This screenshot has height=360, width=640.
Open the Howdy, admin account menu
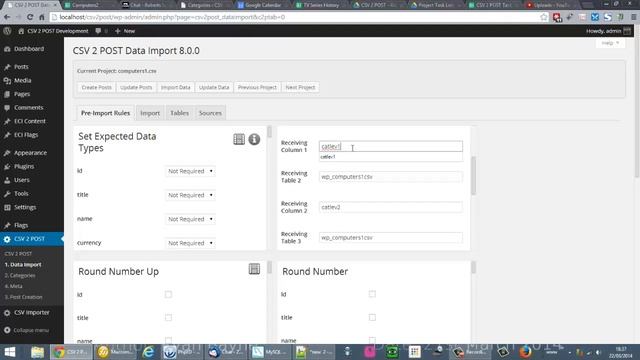click(x=608, y=31)
